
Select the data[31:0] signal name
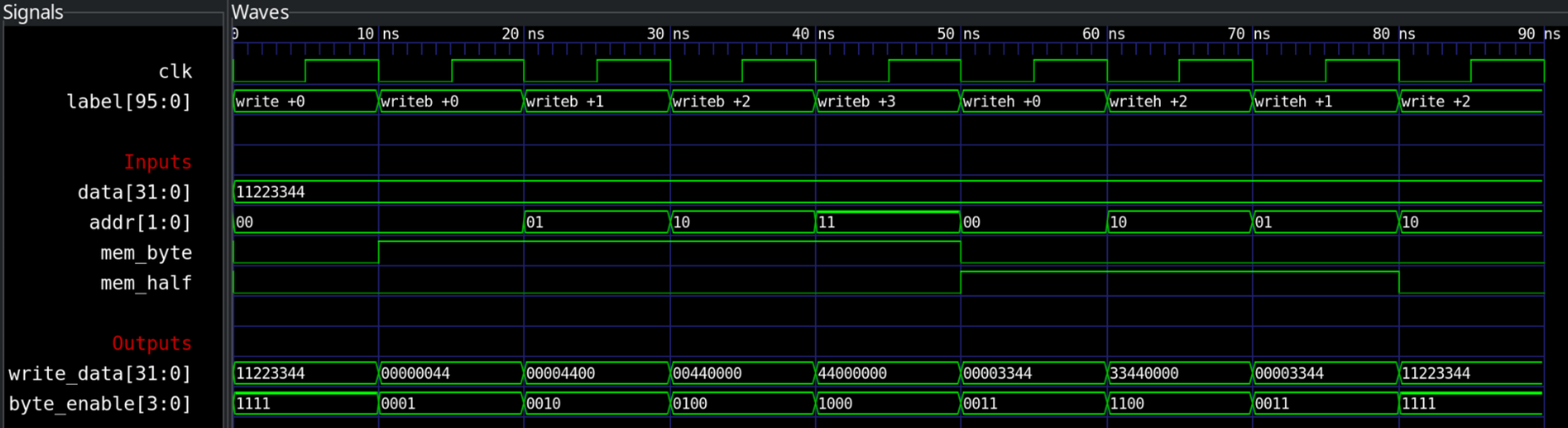click(134, 192)
